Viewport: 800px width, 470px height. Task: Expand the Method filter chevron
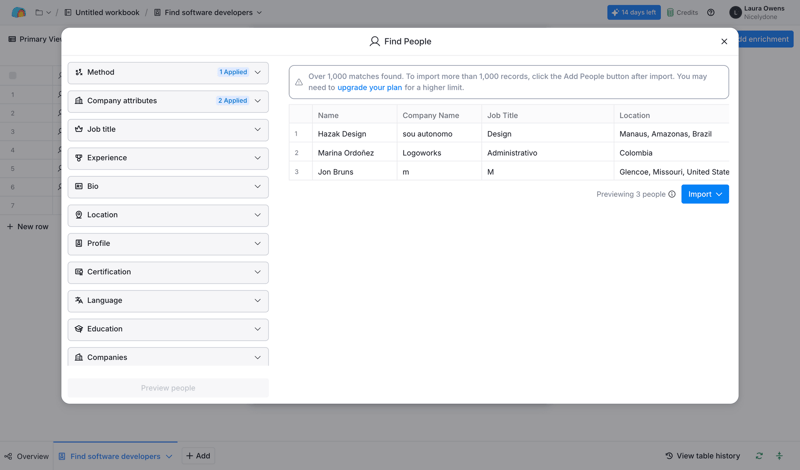[x=258, y=72]
